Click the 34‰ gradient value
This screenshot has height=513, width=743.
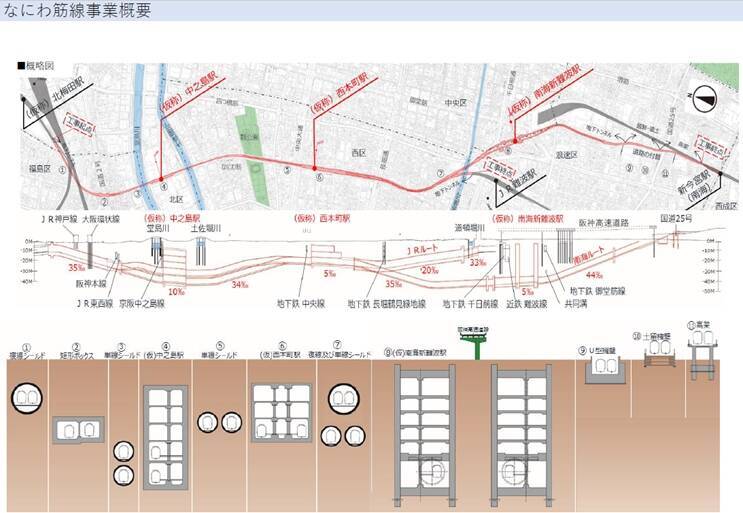(x=240, y=284)
